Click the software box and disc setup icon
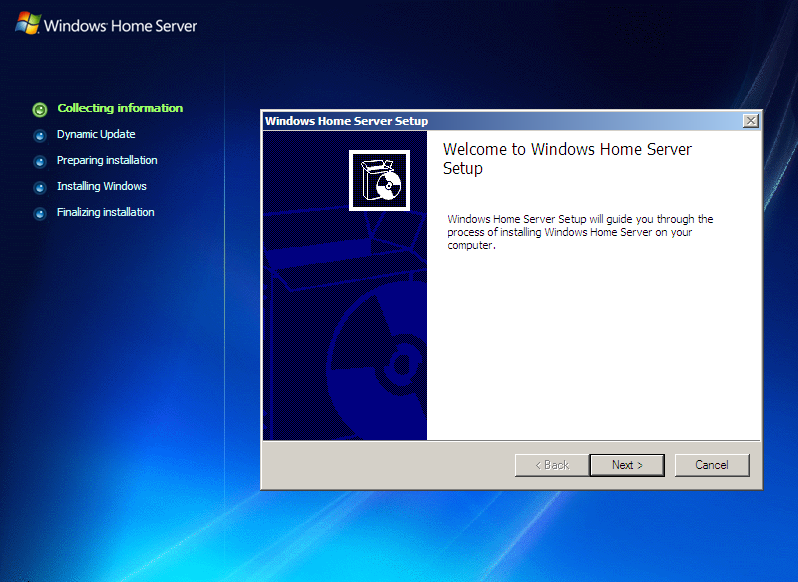The image size is (798, 582). pos(379,180)
